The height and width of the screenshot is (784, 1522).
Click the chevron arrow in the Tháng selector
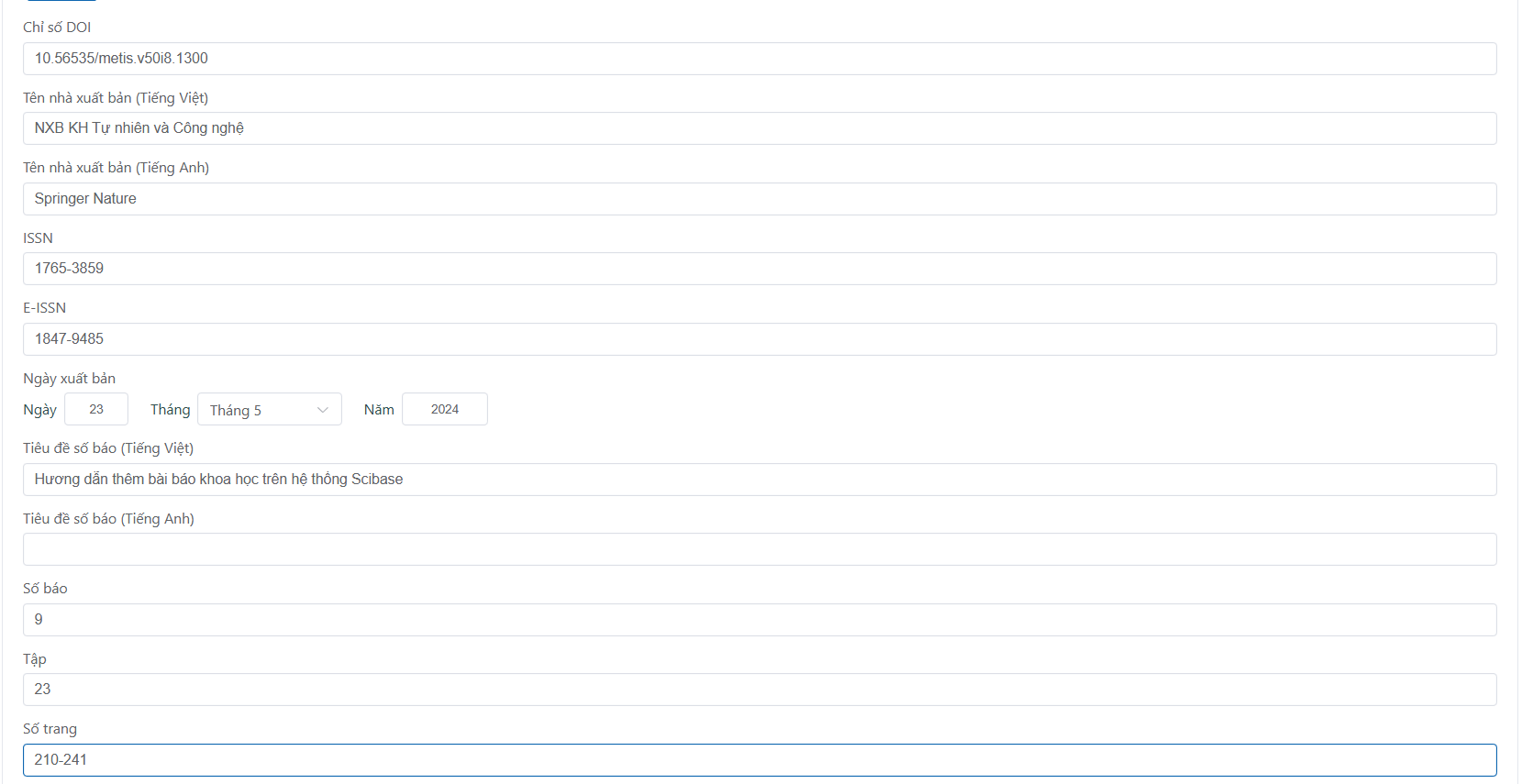point(322,410)
